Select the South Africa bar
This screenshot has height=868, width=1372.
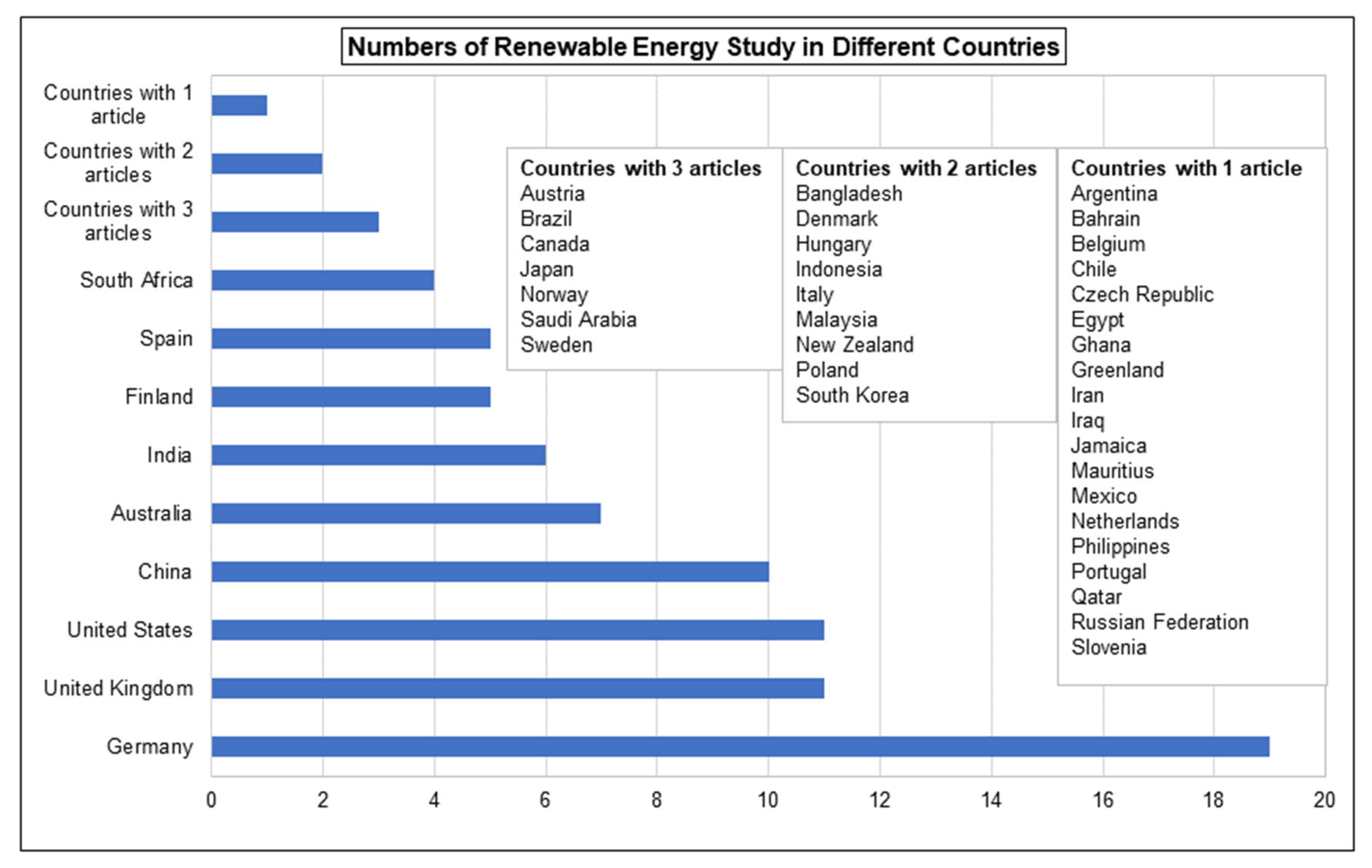pyautogui.click(x=323, y=280)
